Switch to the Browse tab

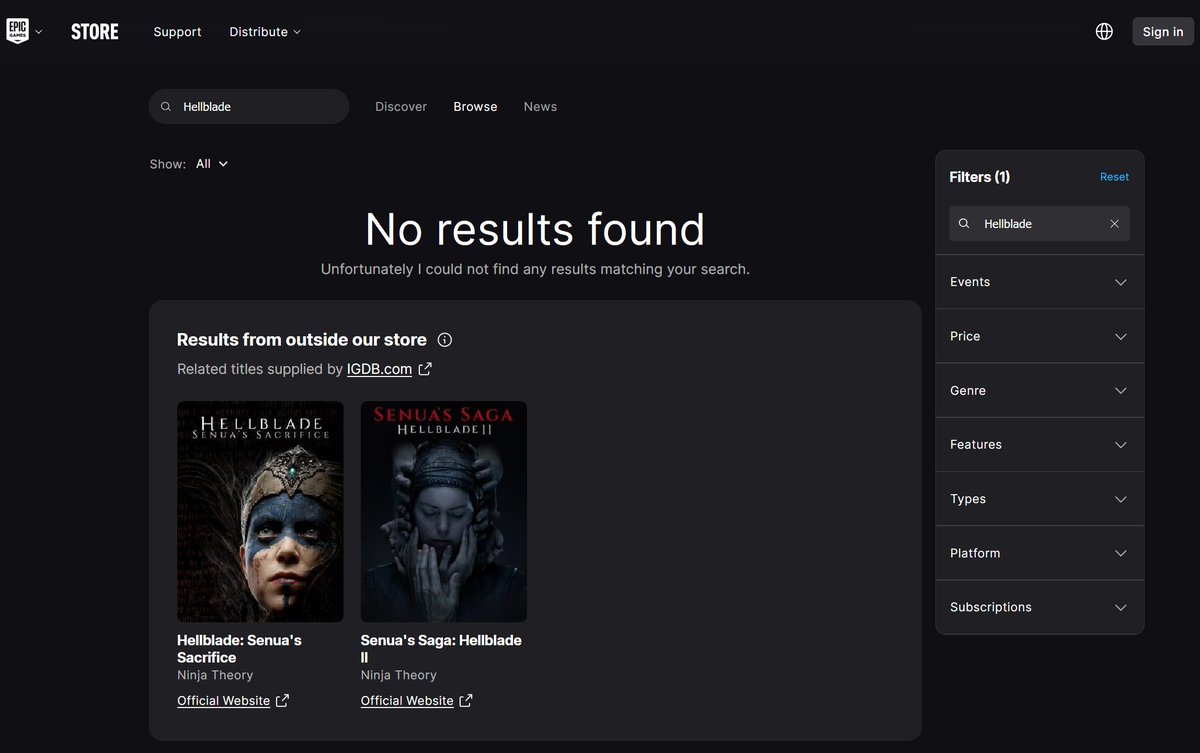(x=475, y=107)
